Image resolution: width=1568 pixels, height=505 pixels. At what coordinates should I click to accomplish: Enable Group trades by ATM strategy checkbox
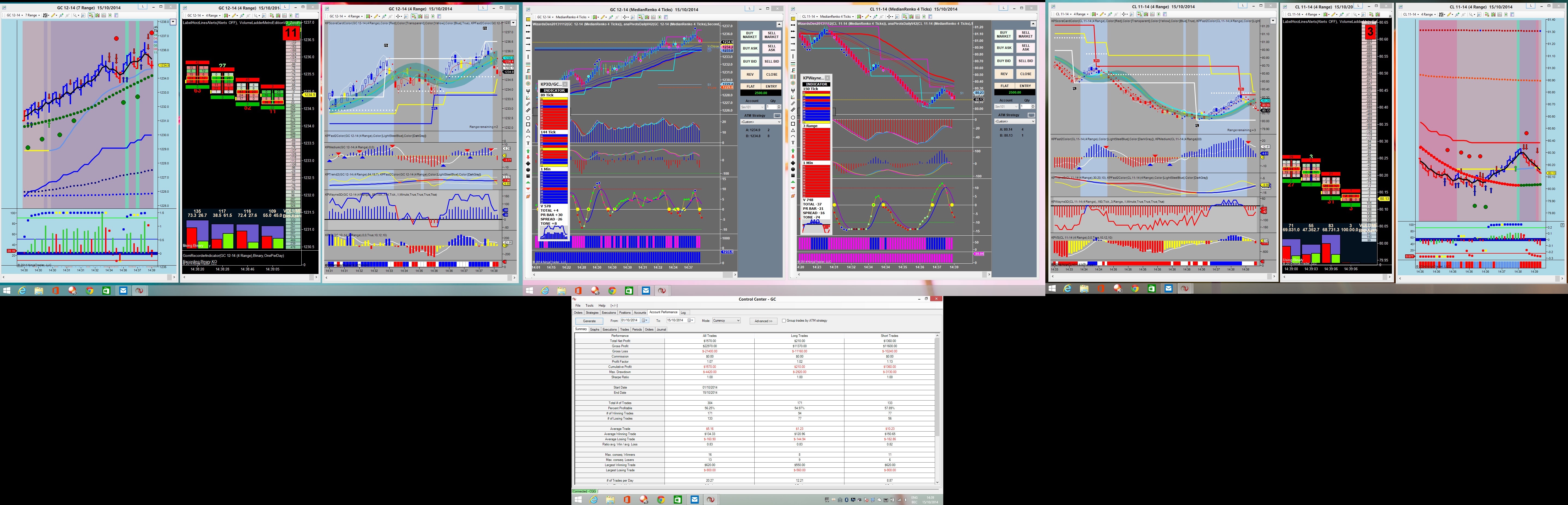tap(784, 321)
